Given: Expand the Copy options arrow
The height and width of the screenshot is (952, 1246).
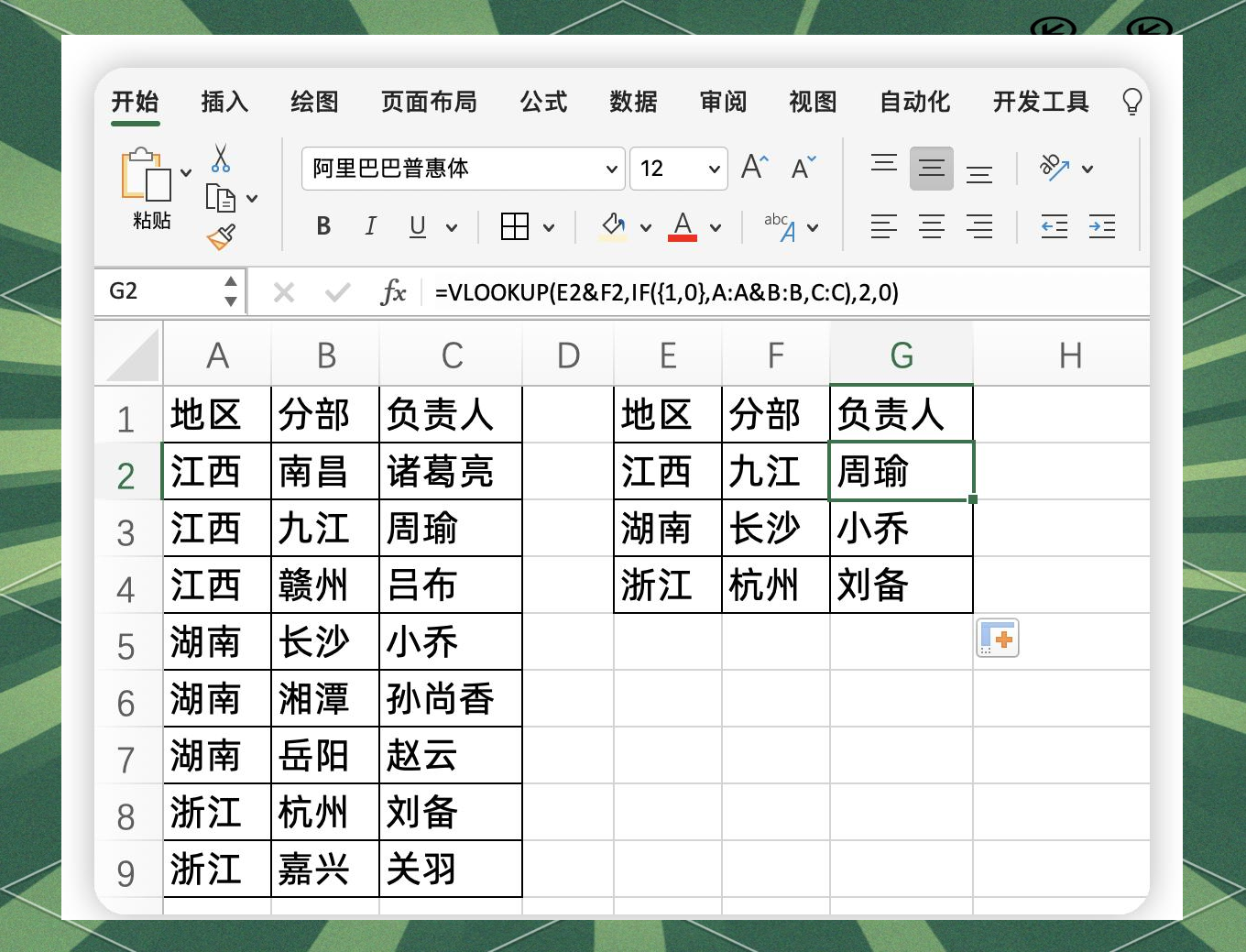Looking at the screenshot, I should tap(252, 198).
